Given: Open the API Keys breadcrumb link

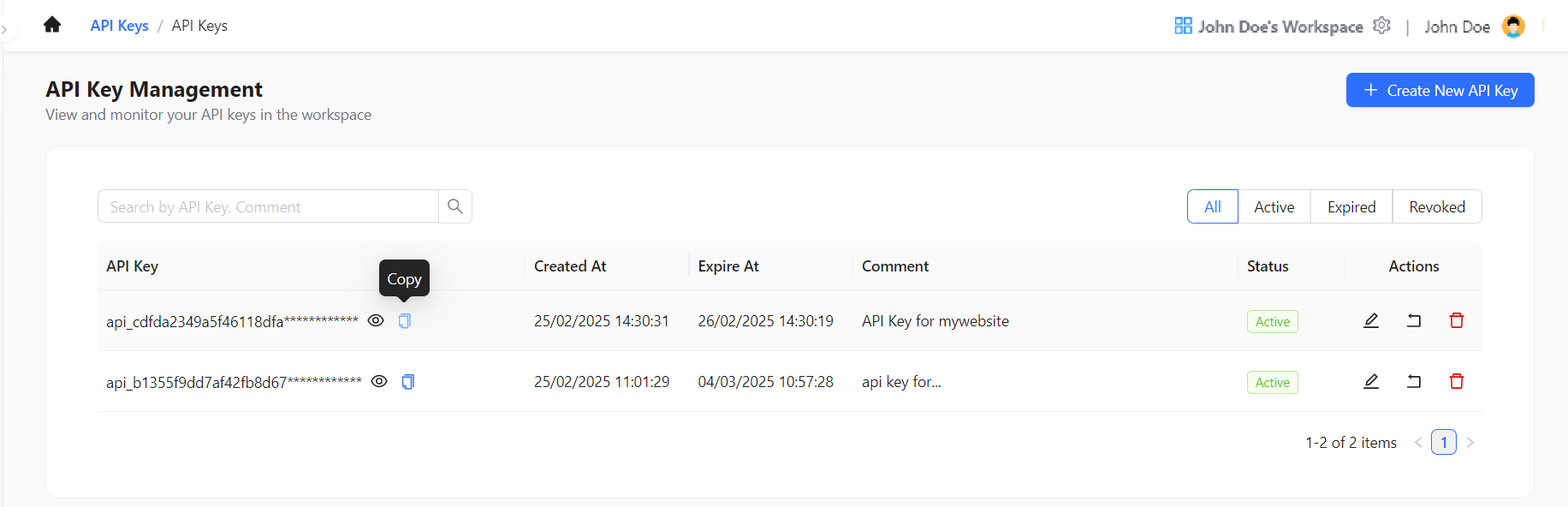Looking at the screenshot, I should [119, 25].
